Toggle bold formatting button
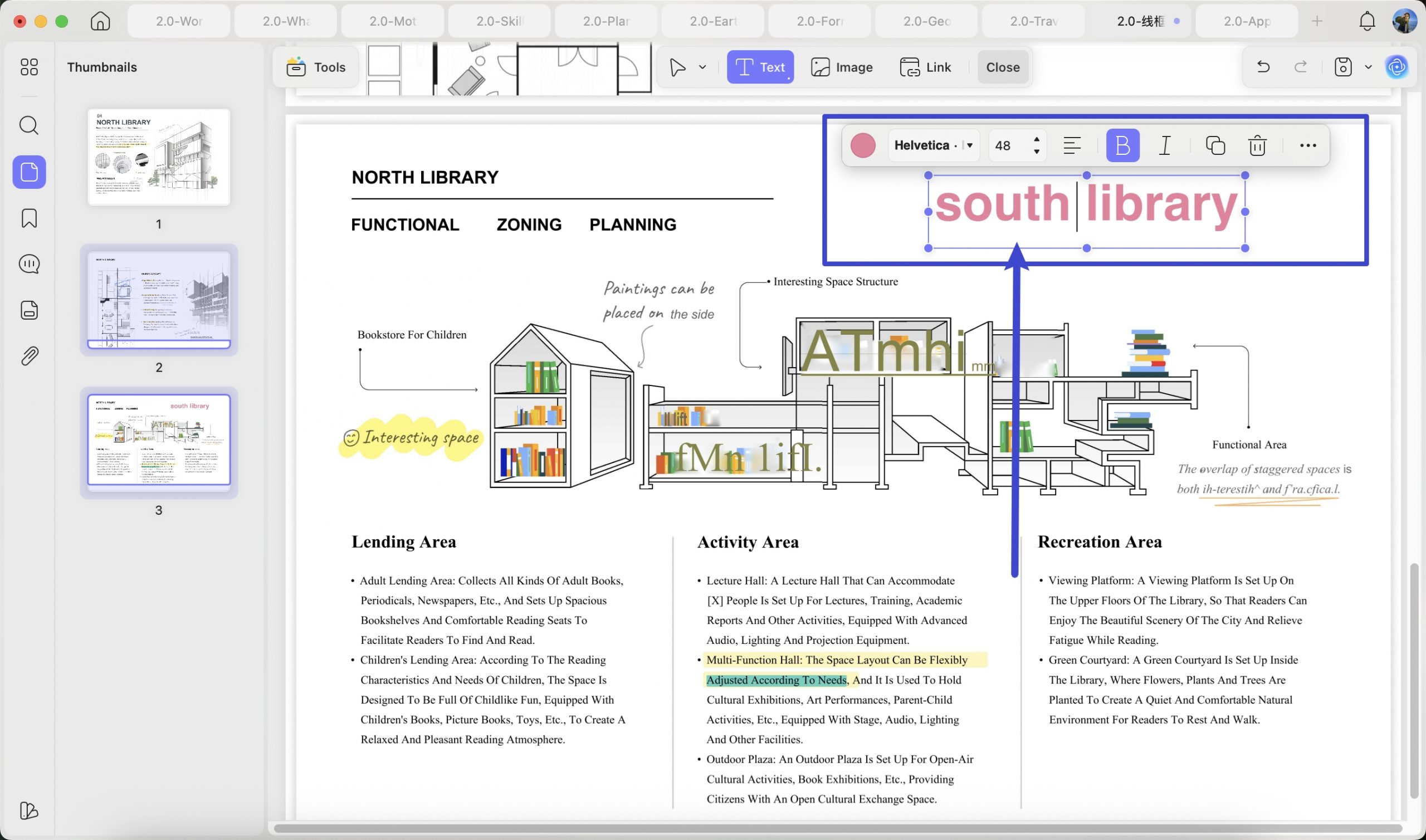This screenshot has width=1426, height=840. click(x=1122, y=145)
